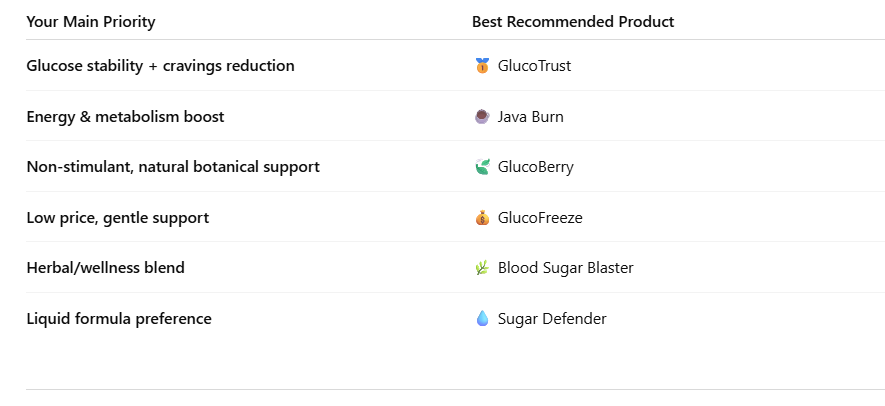885x406 pixels.
Task: Select the Java Burn product name
Action: [x=530, y=117]
